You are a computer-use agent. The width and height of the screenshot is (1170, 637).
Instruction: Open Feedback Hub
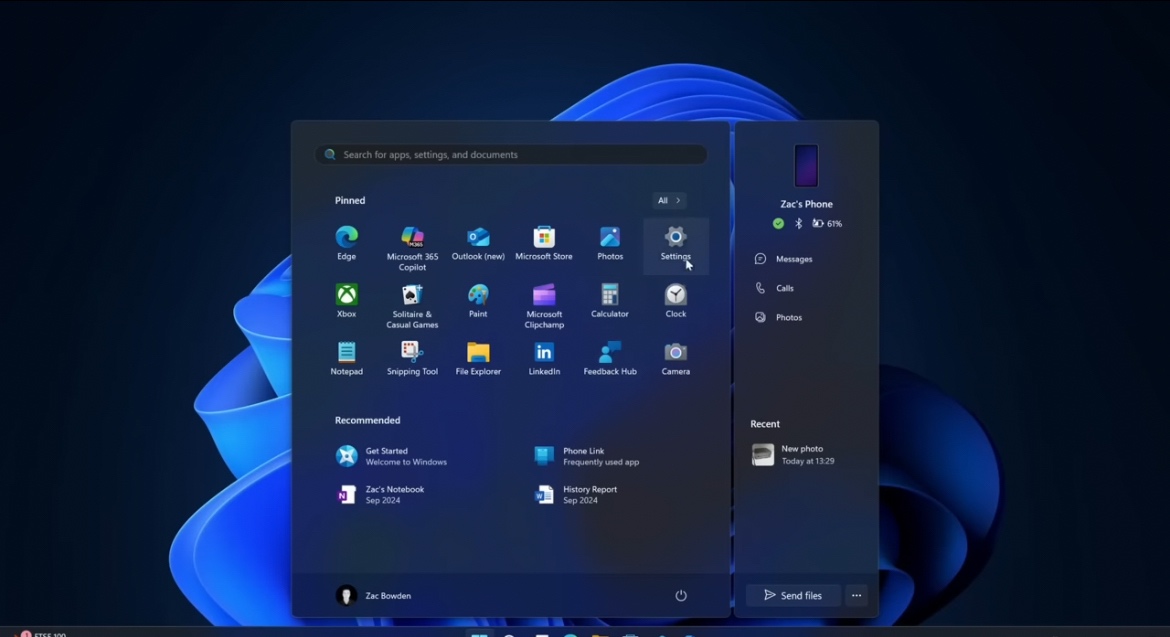click(x=610, y=359)
